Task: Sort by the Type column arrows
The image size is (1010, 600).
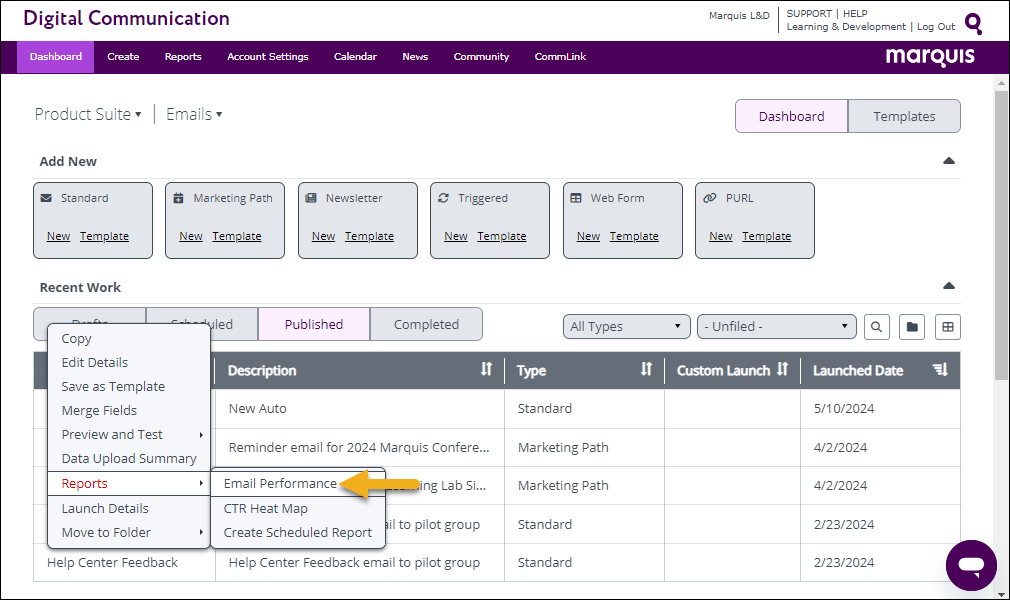Action: [646, 369]
